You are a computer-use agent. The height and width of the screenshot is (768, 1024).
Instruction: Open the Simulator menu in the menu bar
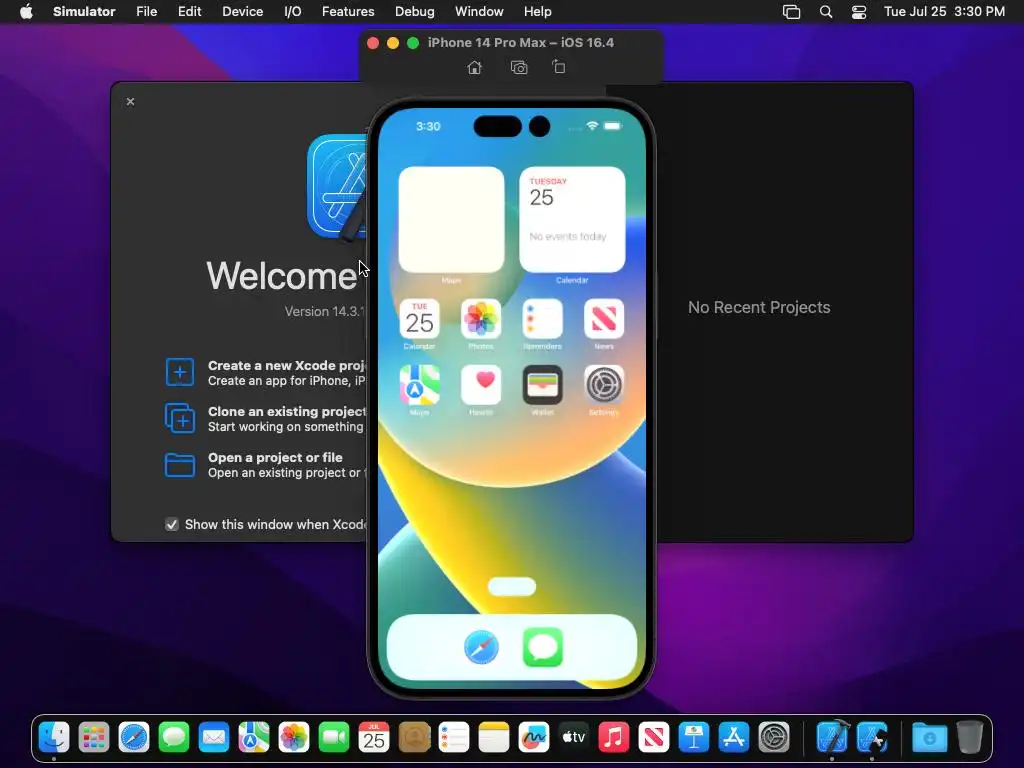(x=84, y=12)
